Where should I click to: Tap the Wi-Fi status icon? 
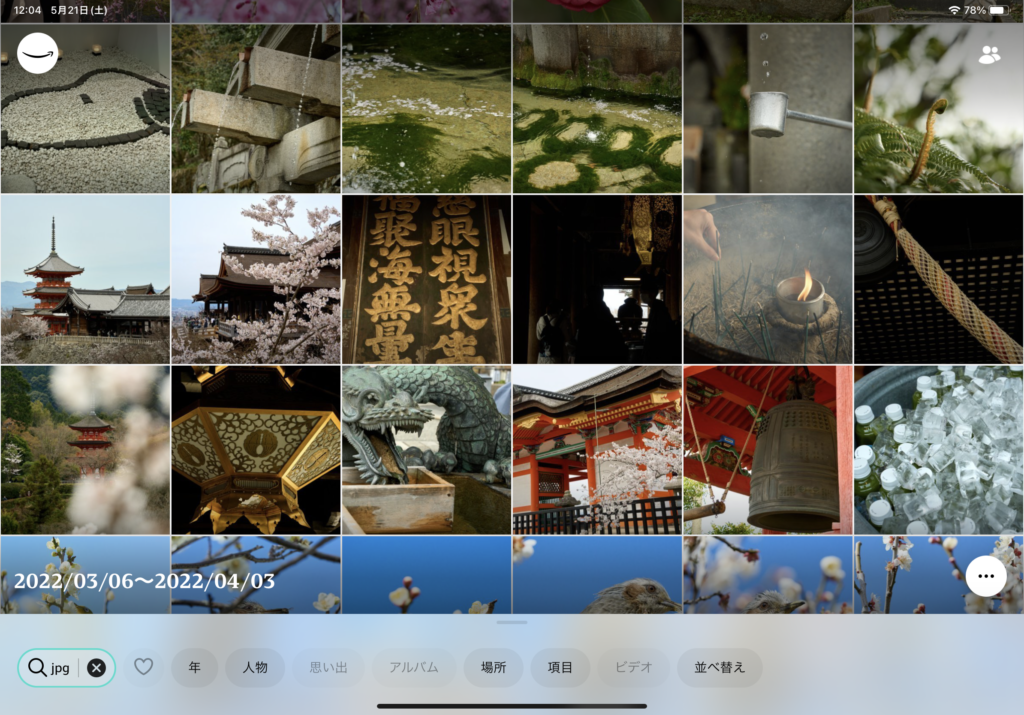point(954,10)
